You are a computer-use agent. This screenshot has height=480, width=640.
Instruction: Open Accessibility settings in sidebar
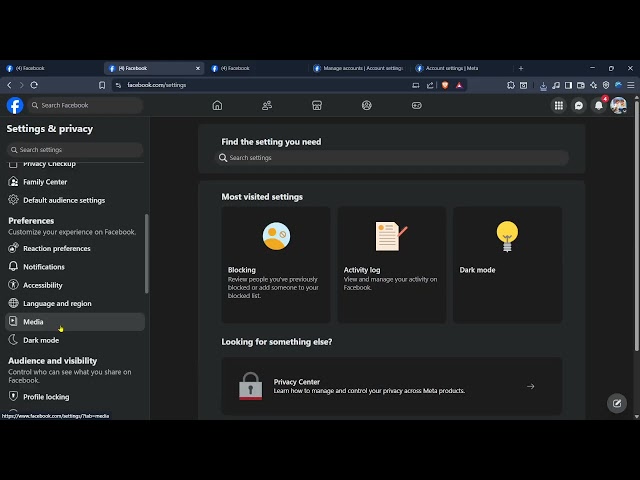coord(75,285)
